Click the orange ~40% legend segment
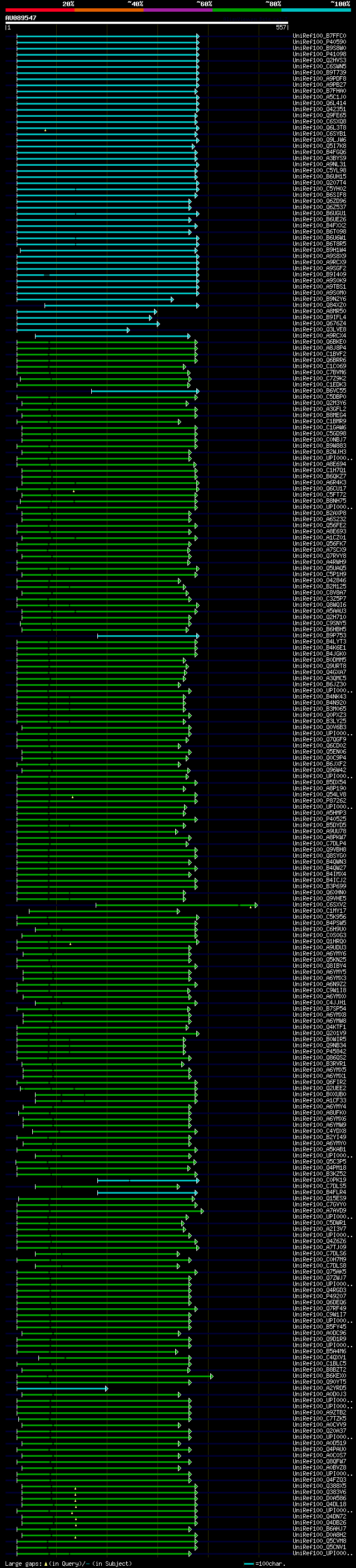This screenshot has width=356, height=1568. [x=109, y=10]
